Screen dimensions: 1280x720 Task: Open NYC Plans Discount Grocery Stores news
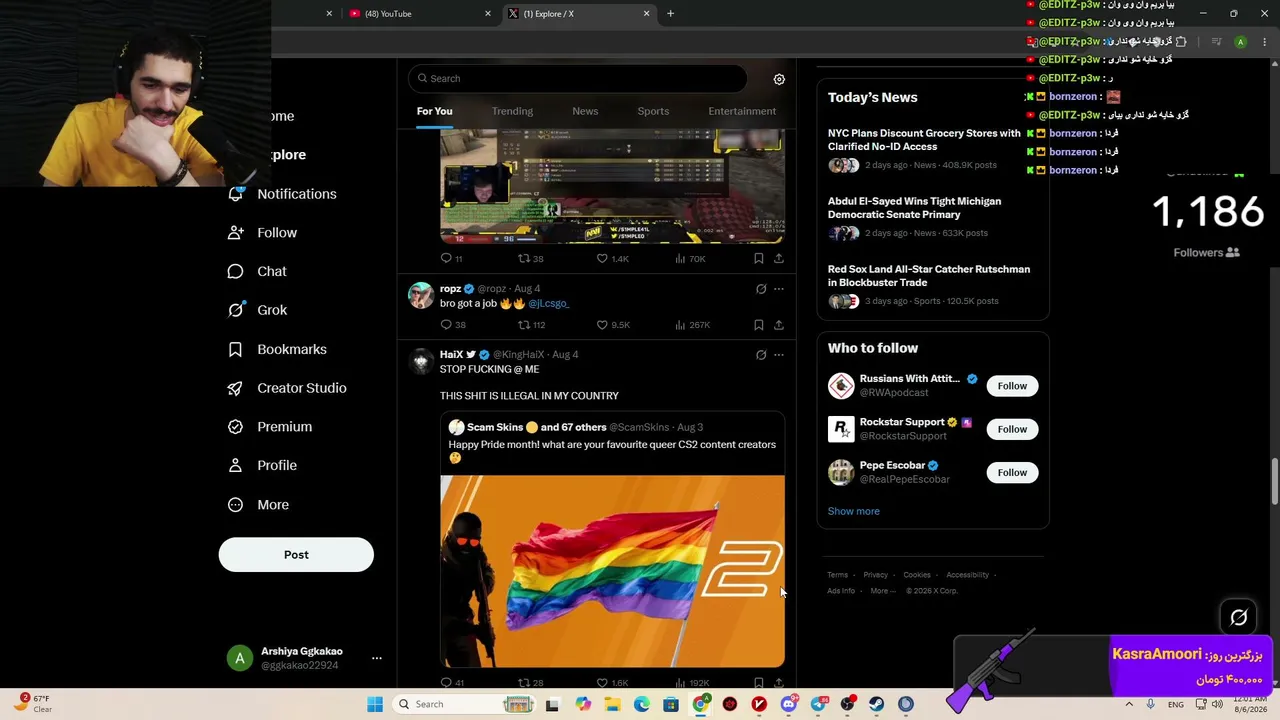click(x=924, y=140)
